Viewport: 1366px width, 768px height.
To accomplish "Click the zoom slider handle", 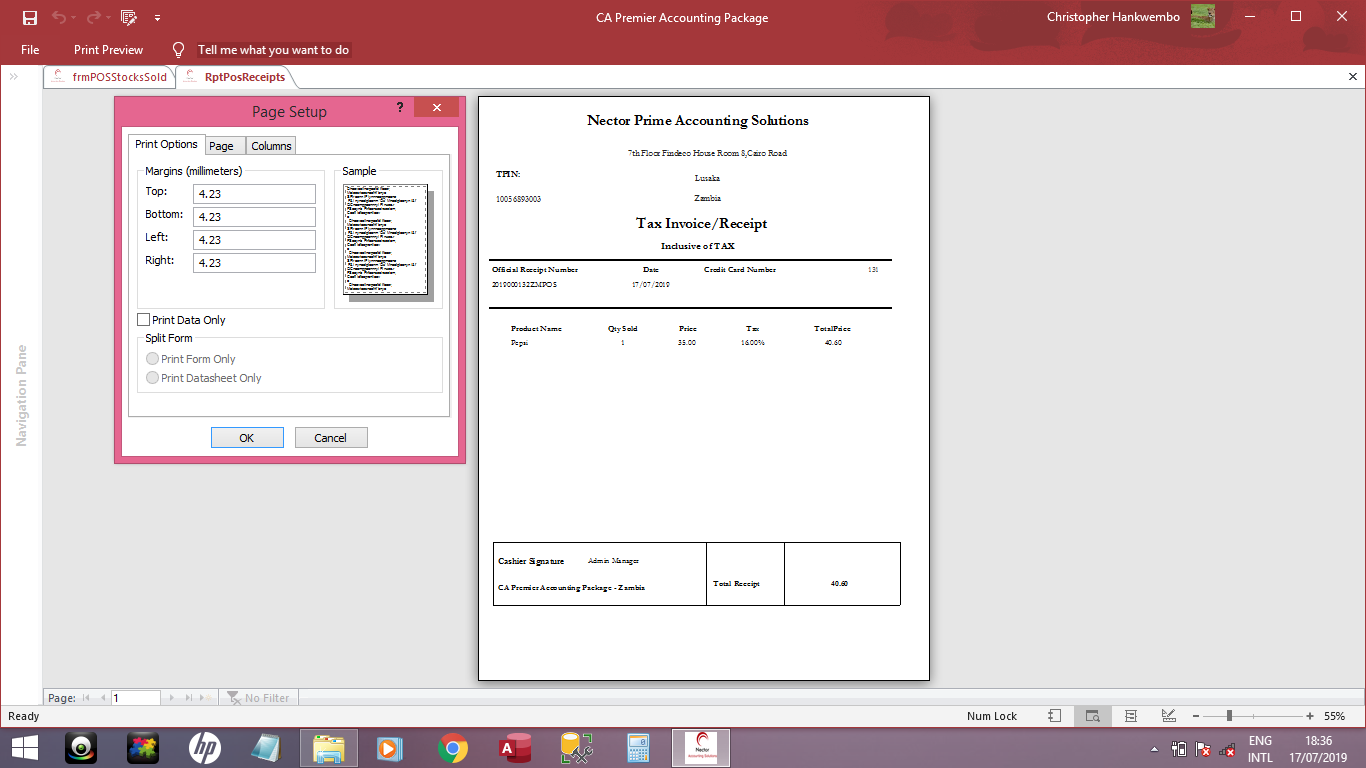I will pos(1229,716).
